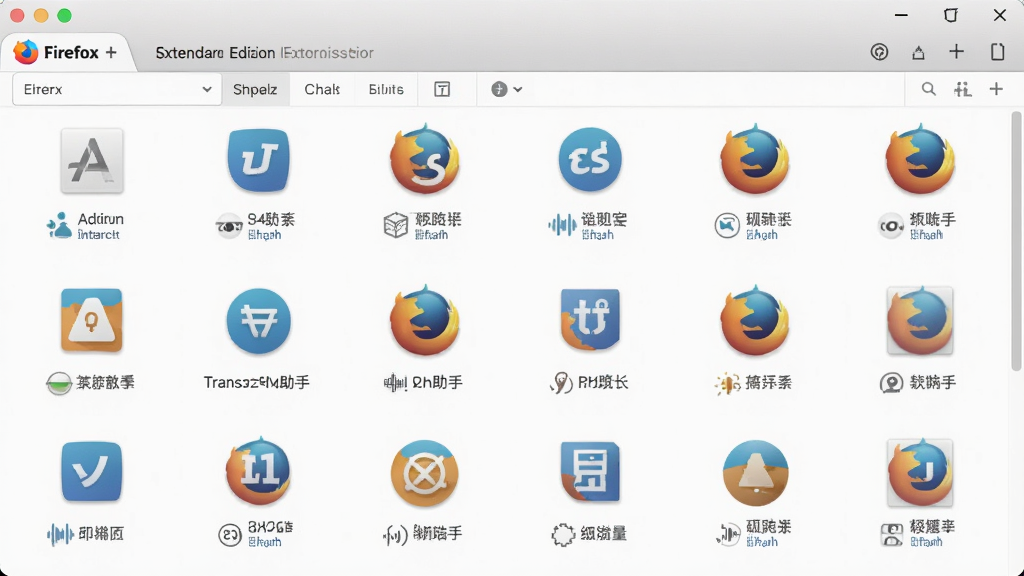The image size is (1024, 576).
Task: Open the Eirerx dropdown
Action: [116, 89]
